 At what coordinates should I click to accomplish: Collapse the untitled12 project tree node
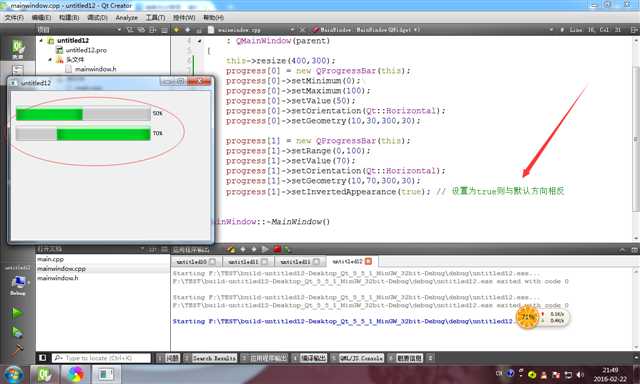click(x=41, y=40)
